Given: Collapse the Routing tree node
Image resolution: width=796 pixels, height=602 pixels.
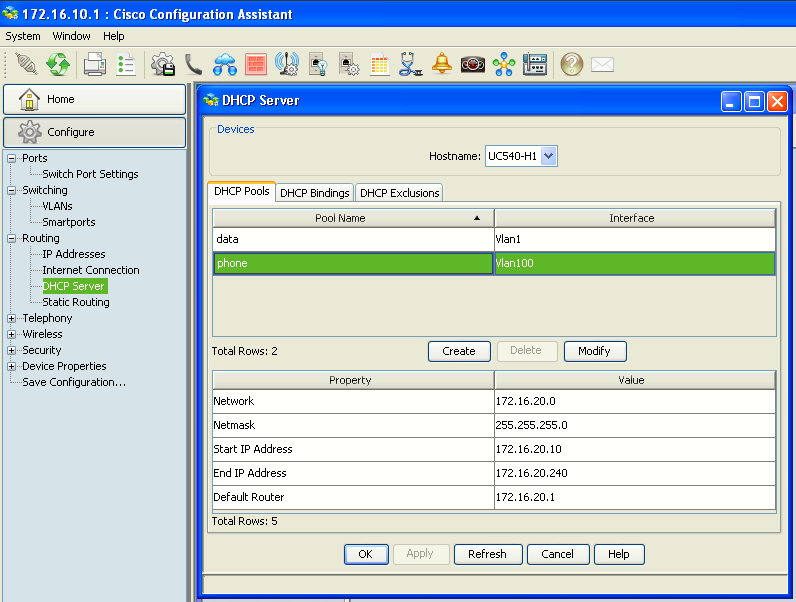Looking at the screenshot, I should pos(11,239).
